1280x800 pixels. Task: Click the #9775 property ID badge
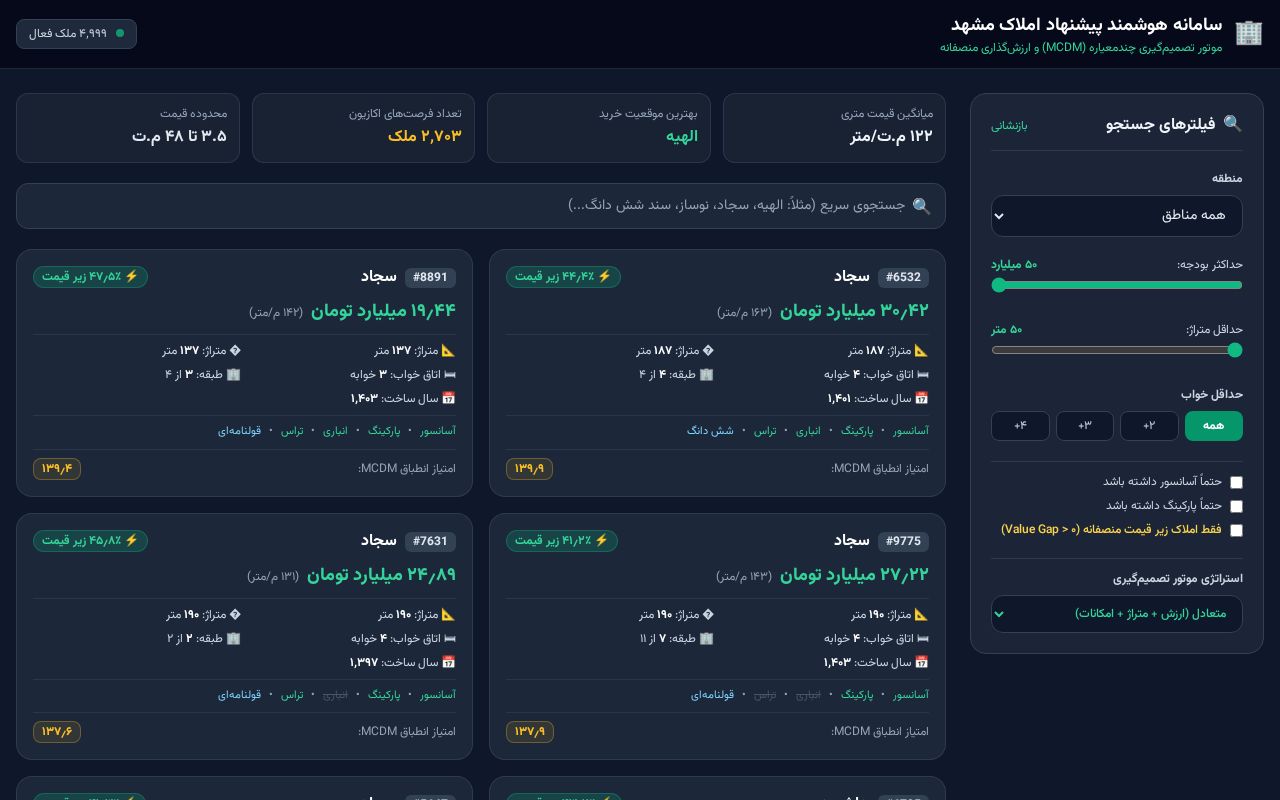(x=904, y=541)
